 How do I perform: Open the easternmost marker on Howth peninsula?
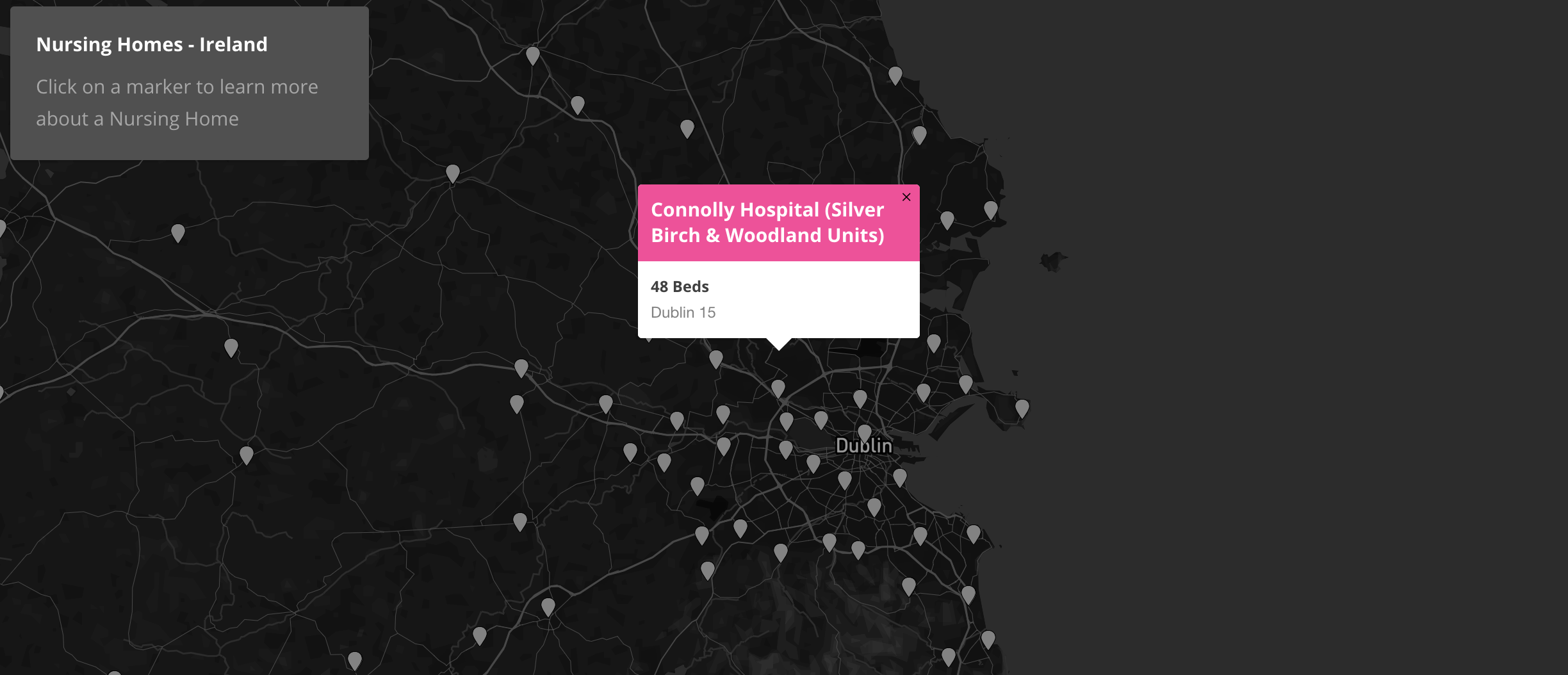(x=1022, y=408)
